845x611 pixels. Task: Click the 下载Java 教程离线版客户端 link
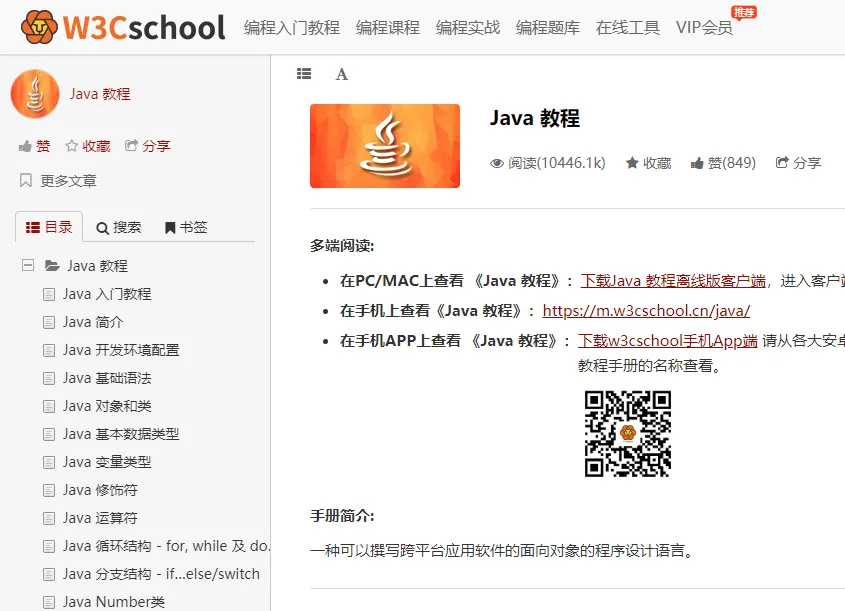click(673, 281)
